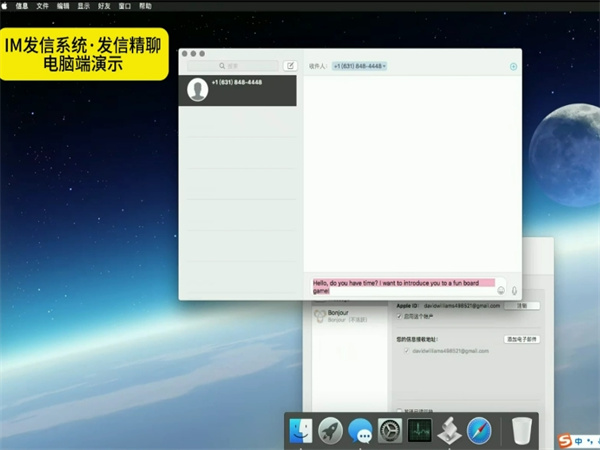Click the 注销 sign out button
600x450 pixels.
point(521,305)
